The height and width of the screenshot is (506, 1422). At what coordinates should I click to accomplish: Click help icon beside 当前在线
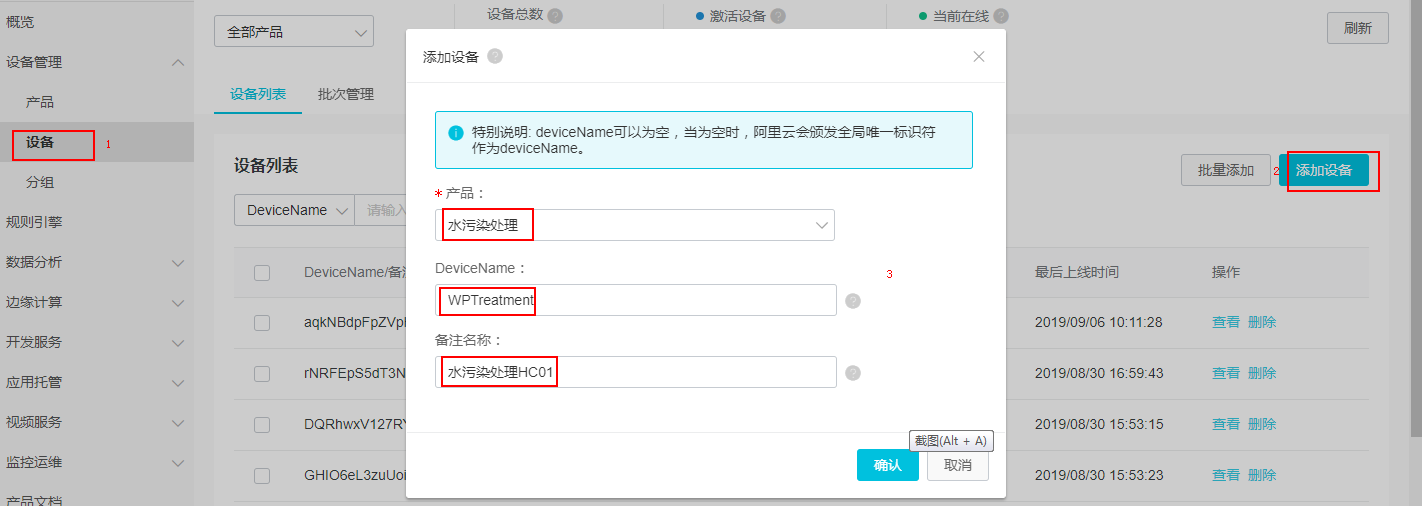[1001, 16]
